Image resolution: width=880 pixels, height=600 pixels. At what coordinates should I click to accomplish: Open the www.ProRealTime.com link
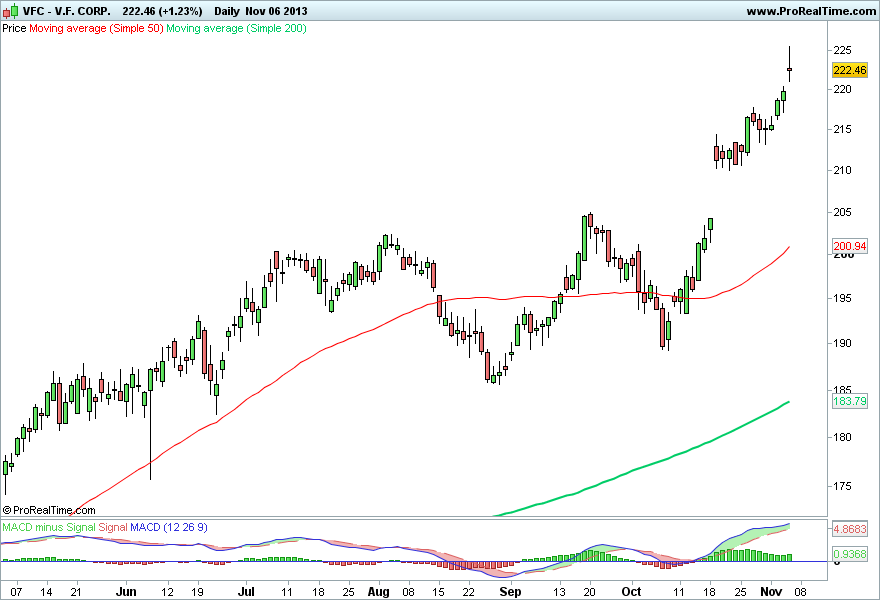pos(811,11)
